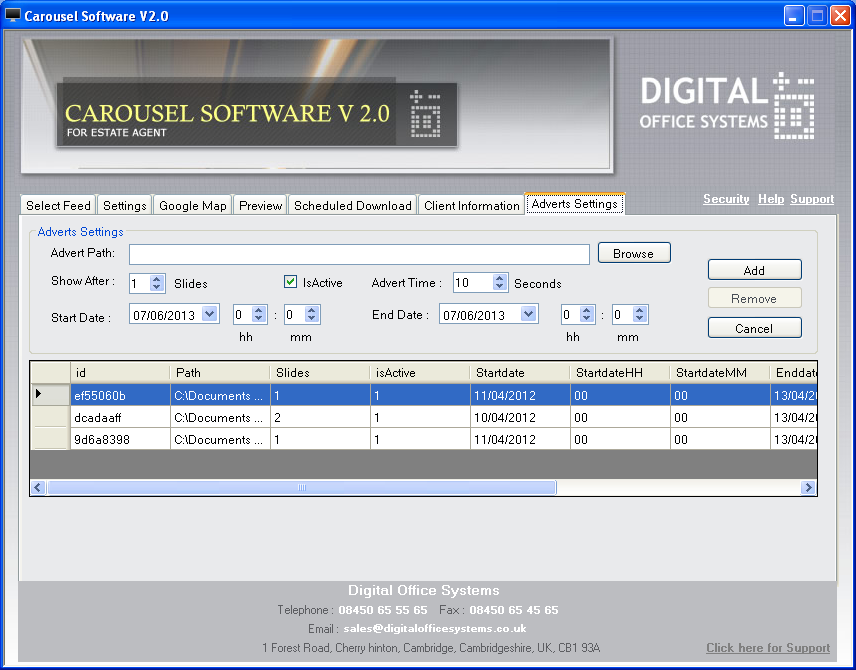Decrease the Start Date minutes value
The width and height of the screenshot is (856, 670).
pyautogui.click(x=311, y=318)
